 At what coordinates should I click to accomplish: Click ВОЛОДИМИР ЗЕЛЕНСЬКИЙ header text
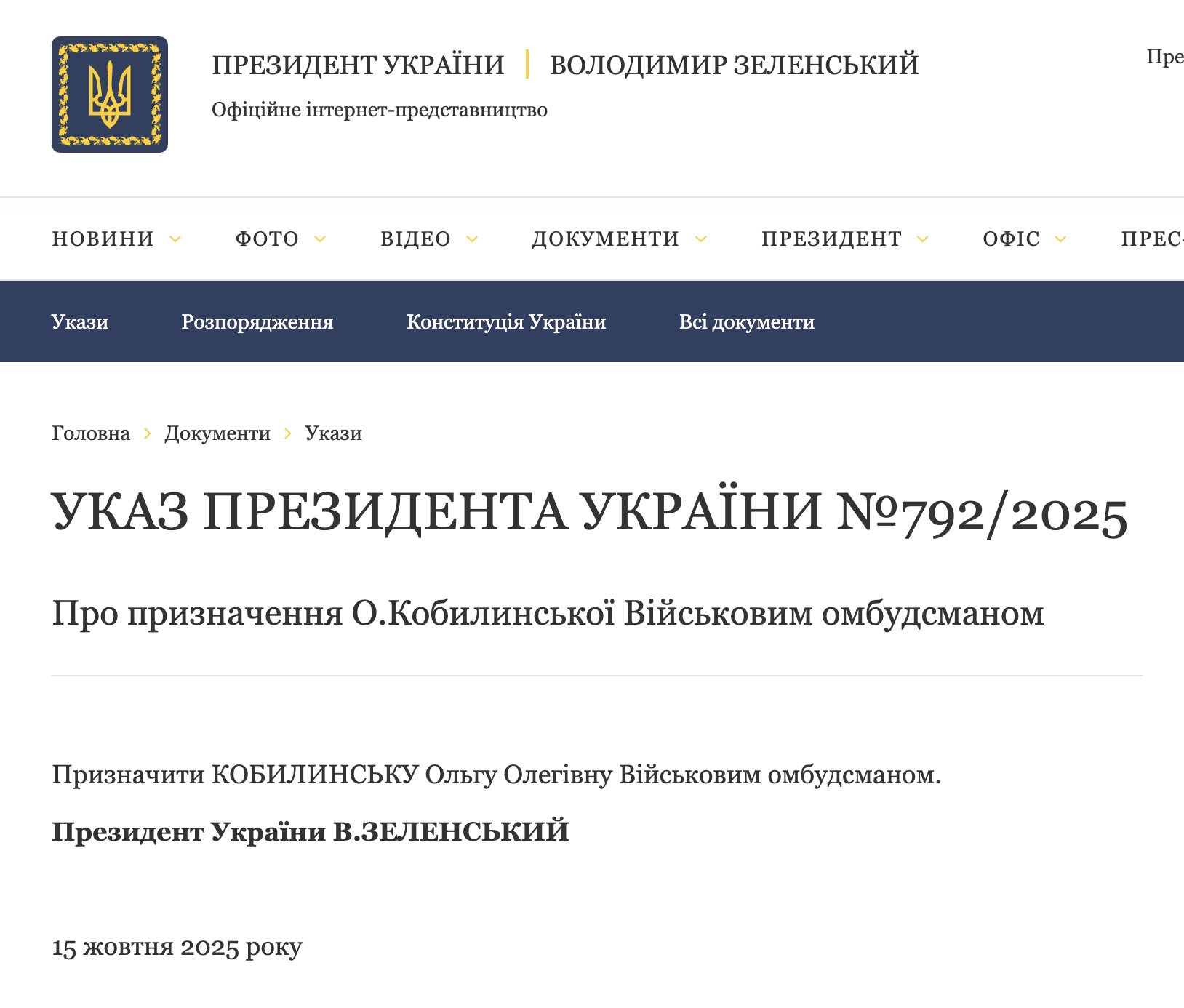pos(735,65)
